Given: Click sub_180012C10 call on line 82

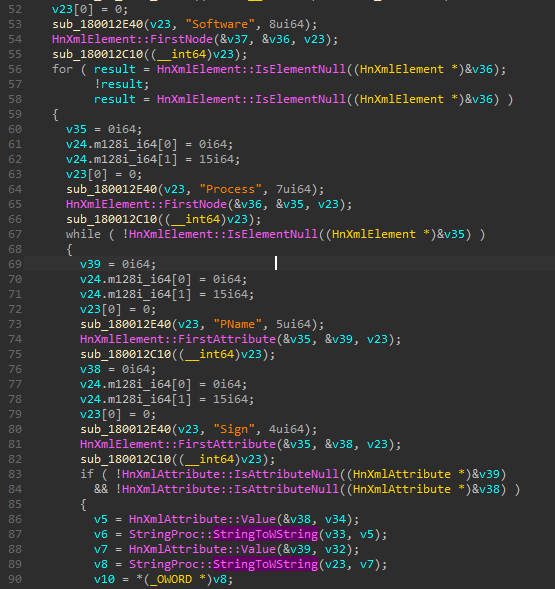Looking at the screenshot, I should coord(126,459).
